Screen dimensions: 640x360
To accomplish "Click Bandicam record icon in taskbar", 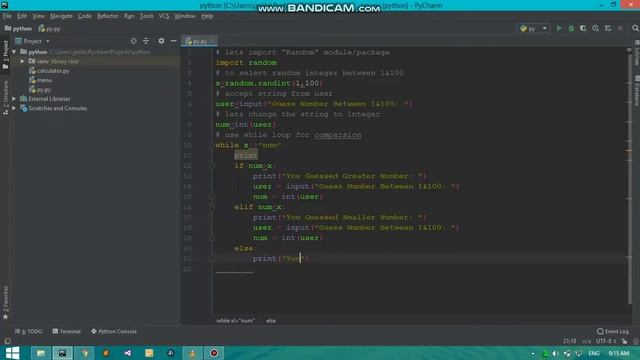I will click(x=214, y=353).
